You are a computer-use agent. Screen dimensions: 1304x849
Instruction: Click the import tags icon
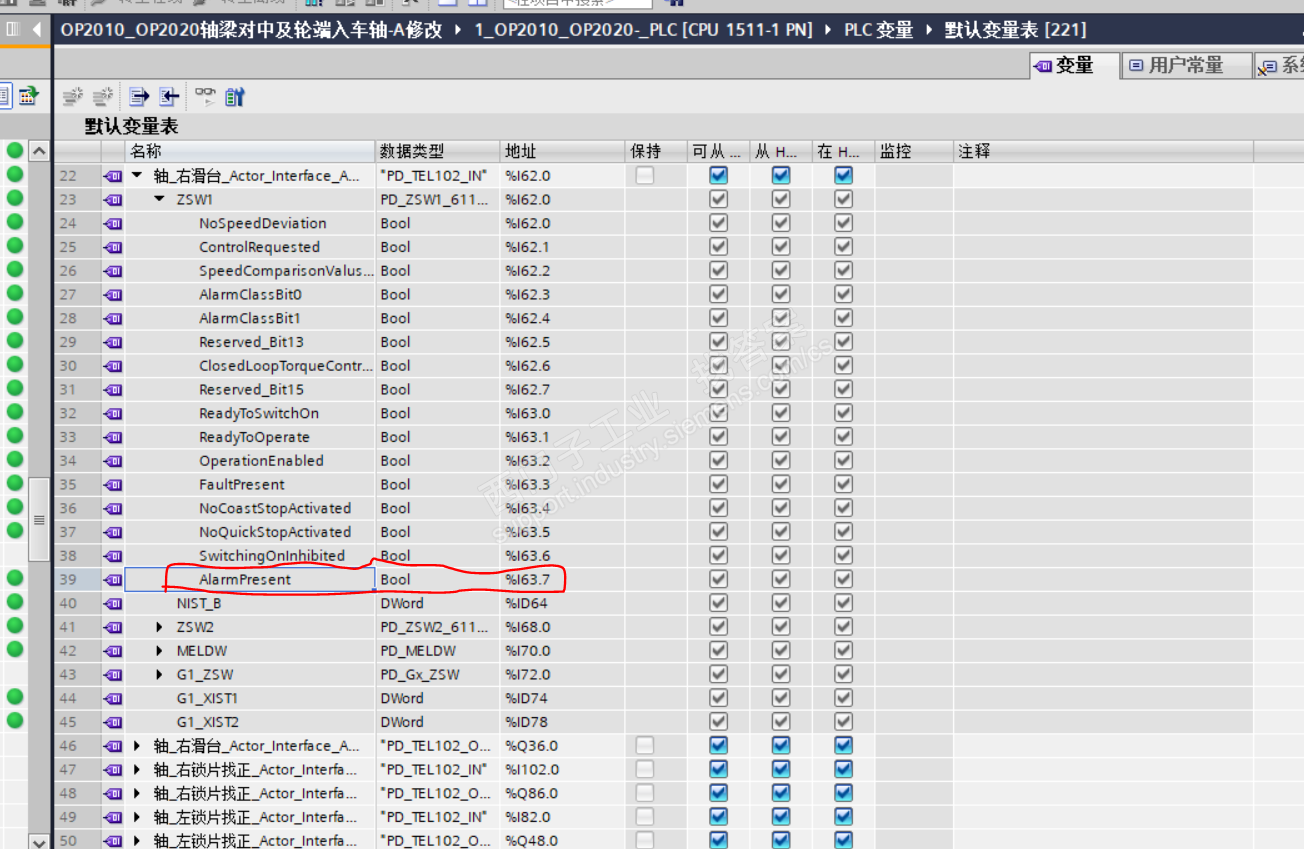click(x=169, y=97)
